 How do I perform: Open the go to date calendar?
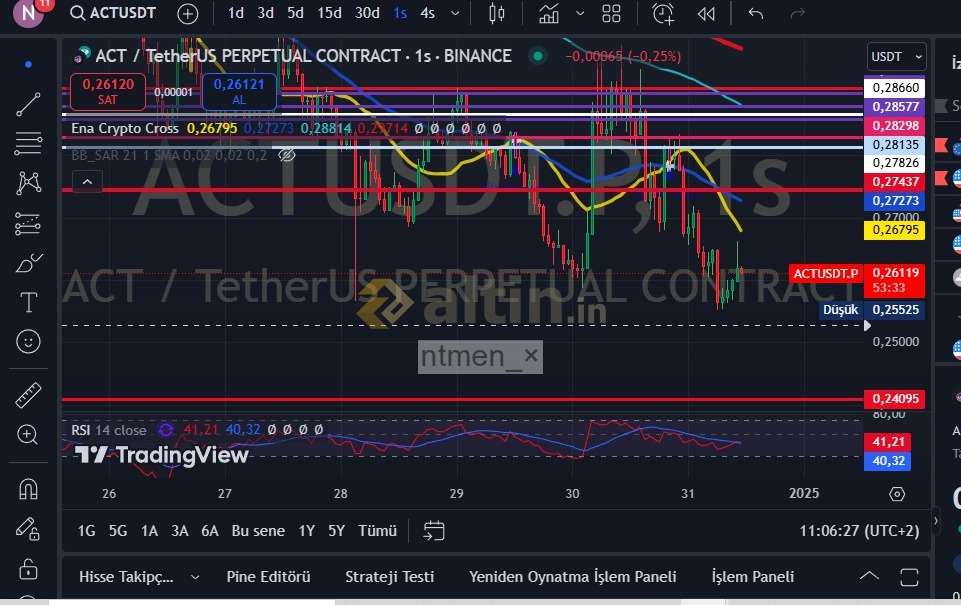434,531
